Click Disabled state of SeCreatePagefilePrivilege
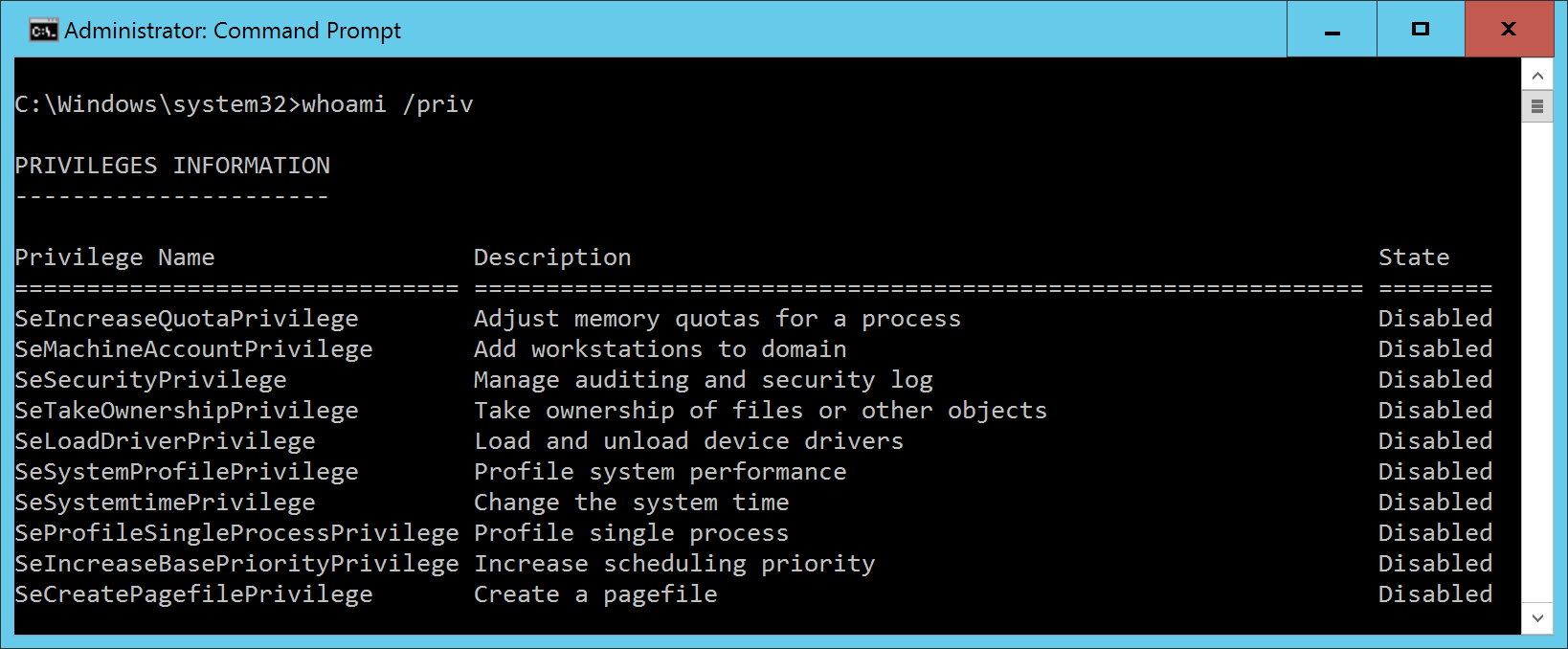 coord(1435,594)
